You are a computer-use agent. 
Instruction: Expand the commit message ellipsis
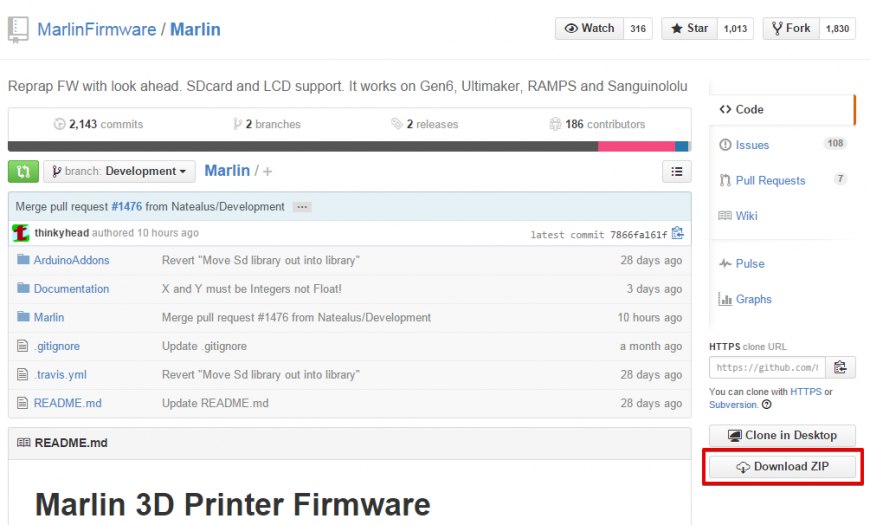pos(302,207)
